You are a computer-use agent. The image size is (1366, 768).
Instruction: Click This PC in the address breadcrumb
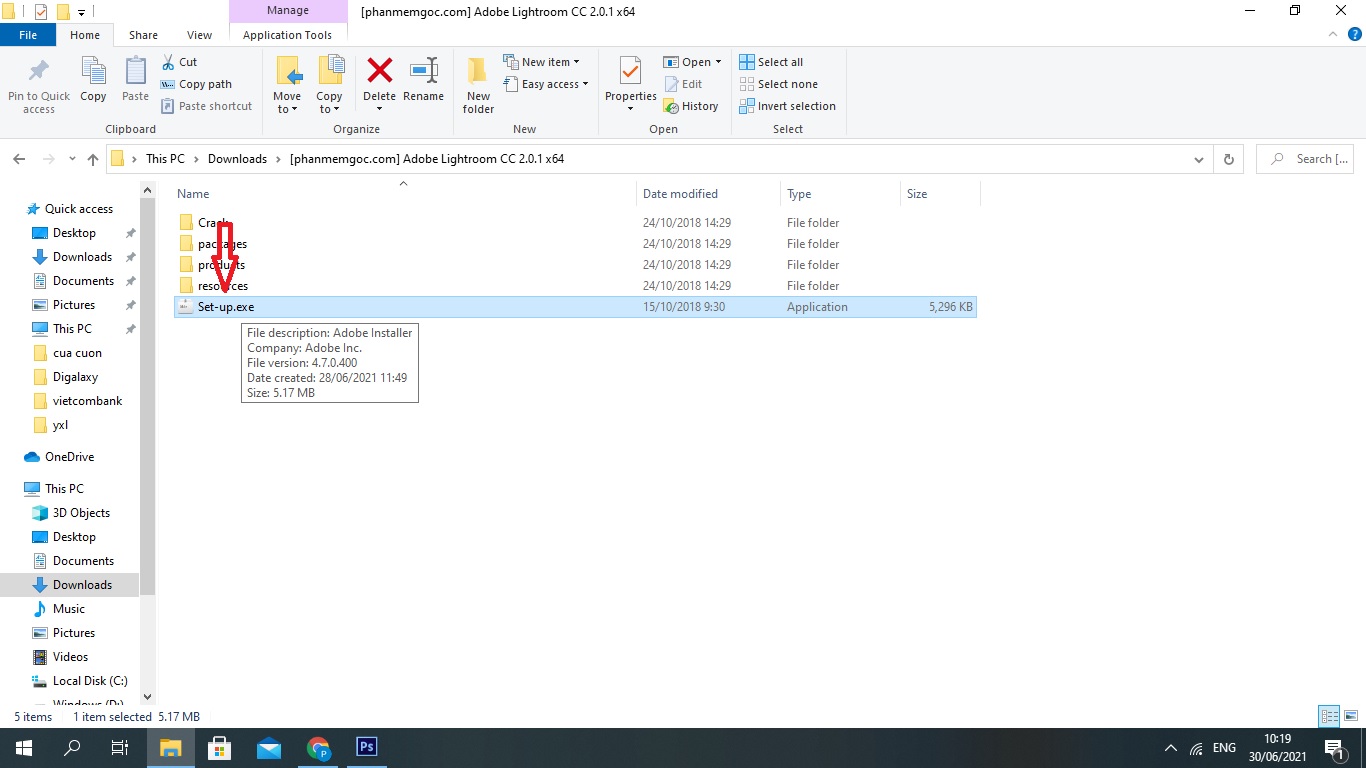coord(165,159)
